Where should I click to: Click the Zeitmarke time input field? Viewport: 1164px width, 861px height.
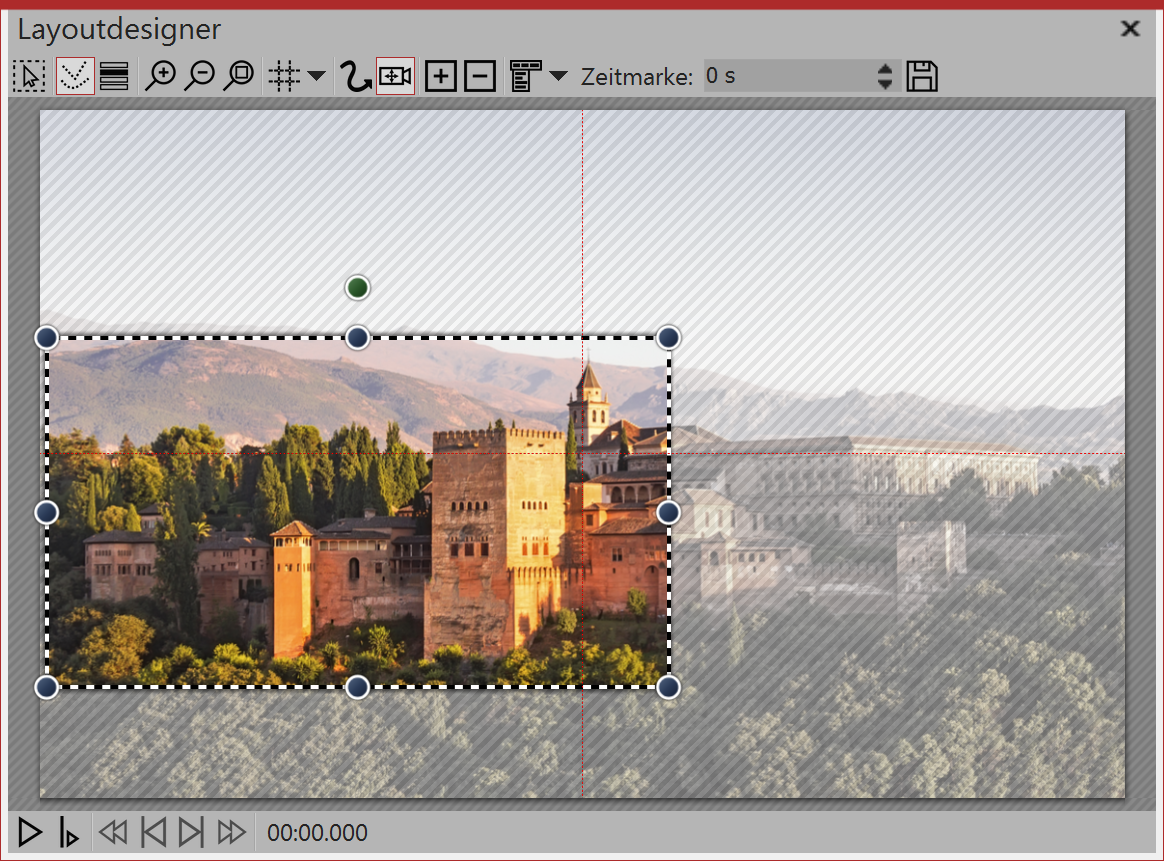coord(785,76)
